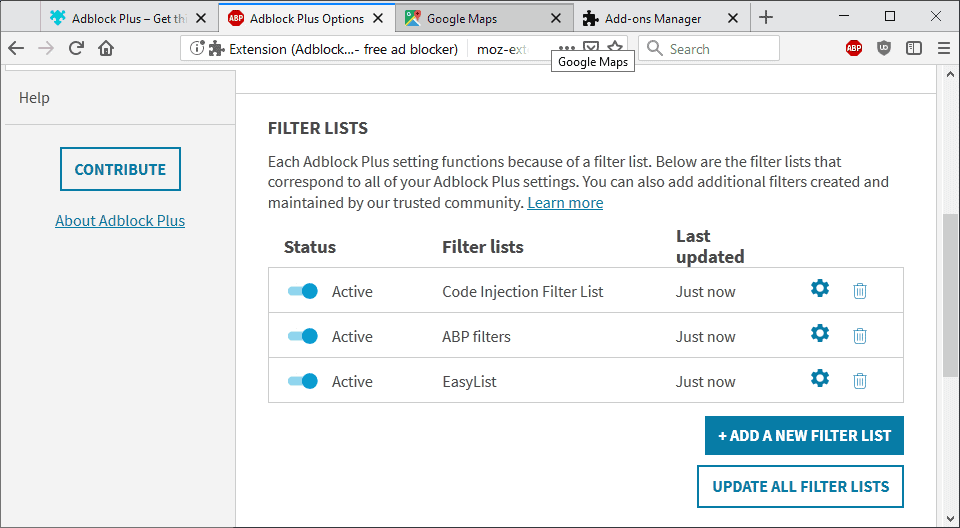Open uBlock Origin shield icon

tap(884, 48)
